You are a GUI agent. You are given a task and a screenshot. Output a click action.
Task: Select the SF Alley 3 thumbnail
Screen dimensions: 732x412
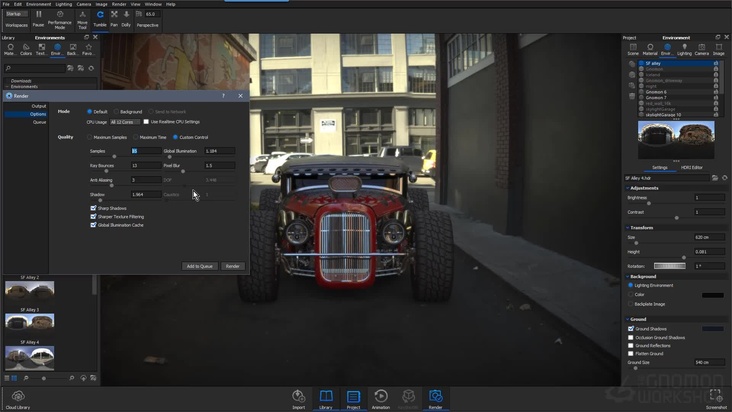coord(29,321)
